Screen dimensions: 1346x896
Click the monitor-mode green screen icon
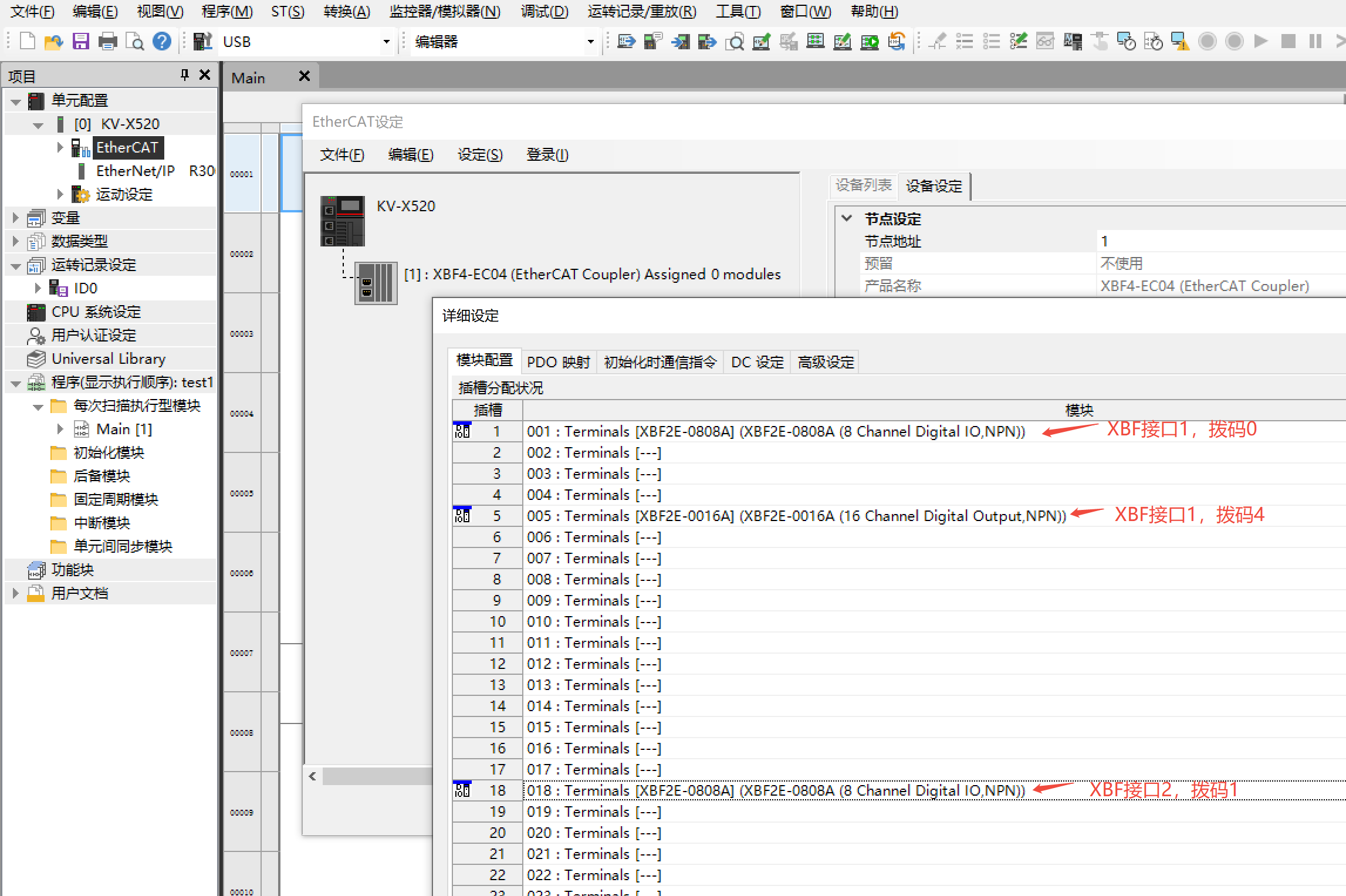point(815,42)
